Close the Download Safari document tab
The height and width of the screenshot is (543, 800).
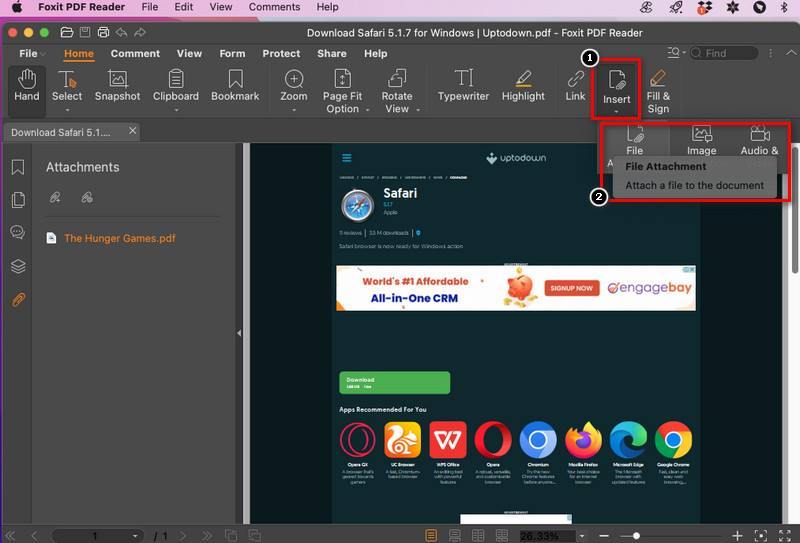point(133,131)
